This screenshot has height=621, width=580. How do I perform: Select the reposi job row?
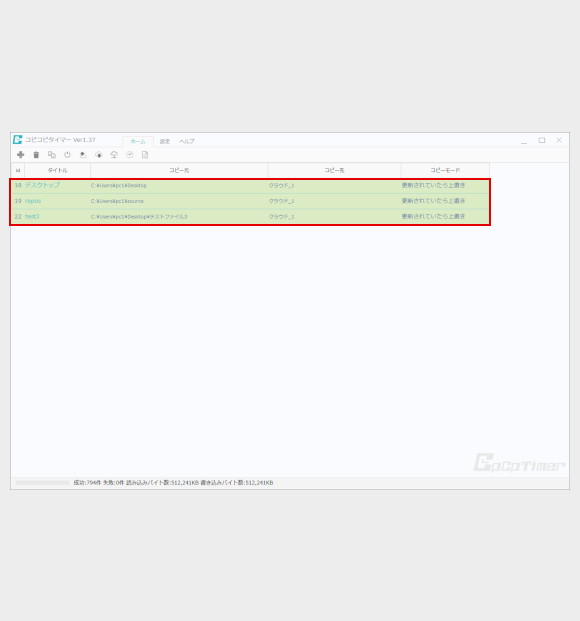point(250,201)
